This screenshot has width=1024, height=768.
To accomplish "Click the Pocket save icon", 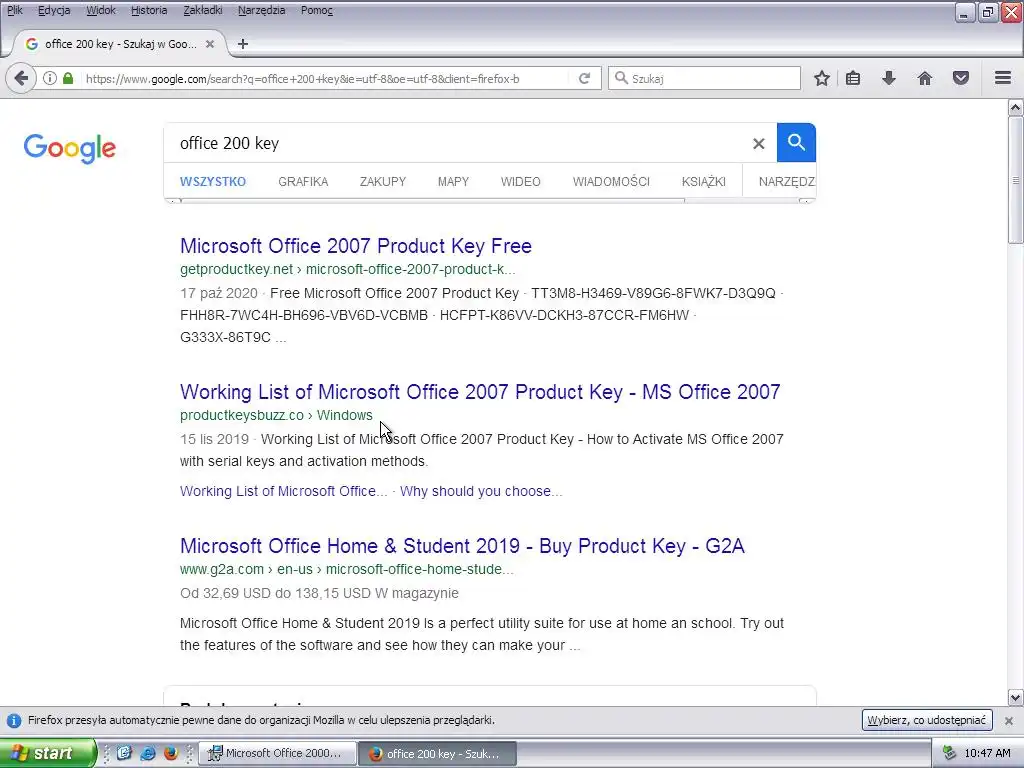I will click(961, 78).
